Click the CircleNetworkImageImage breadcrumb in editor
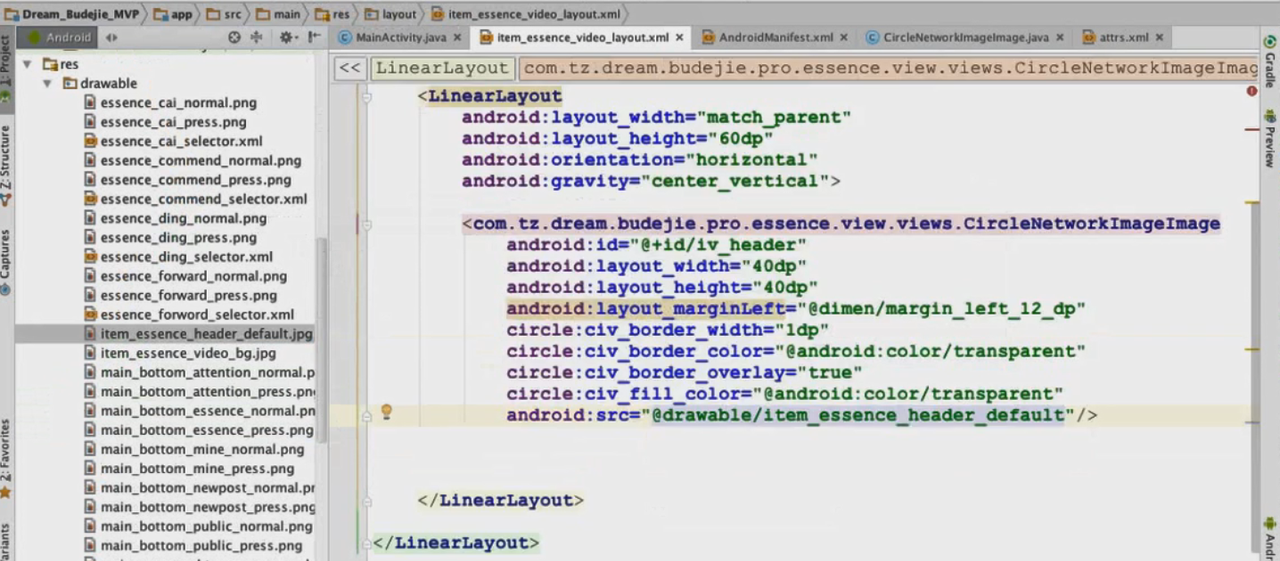Screen dimensions: 1280x561 [888, 68]
